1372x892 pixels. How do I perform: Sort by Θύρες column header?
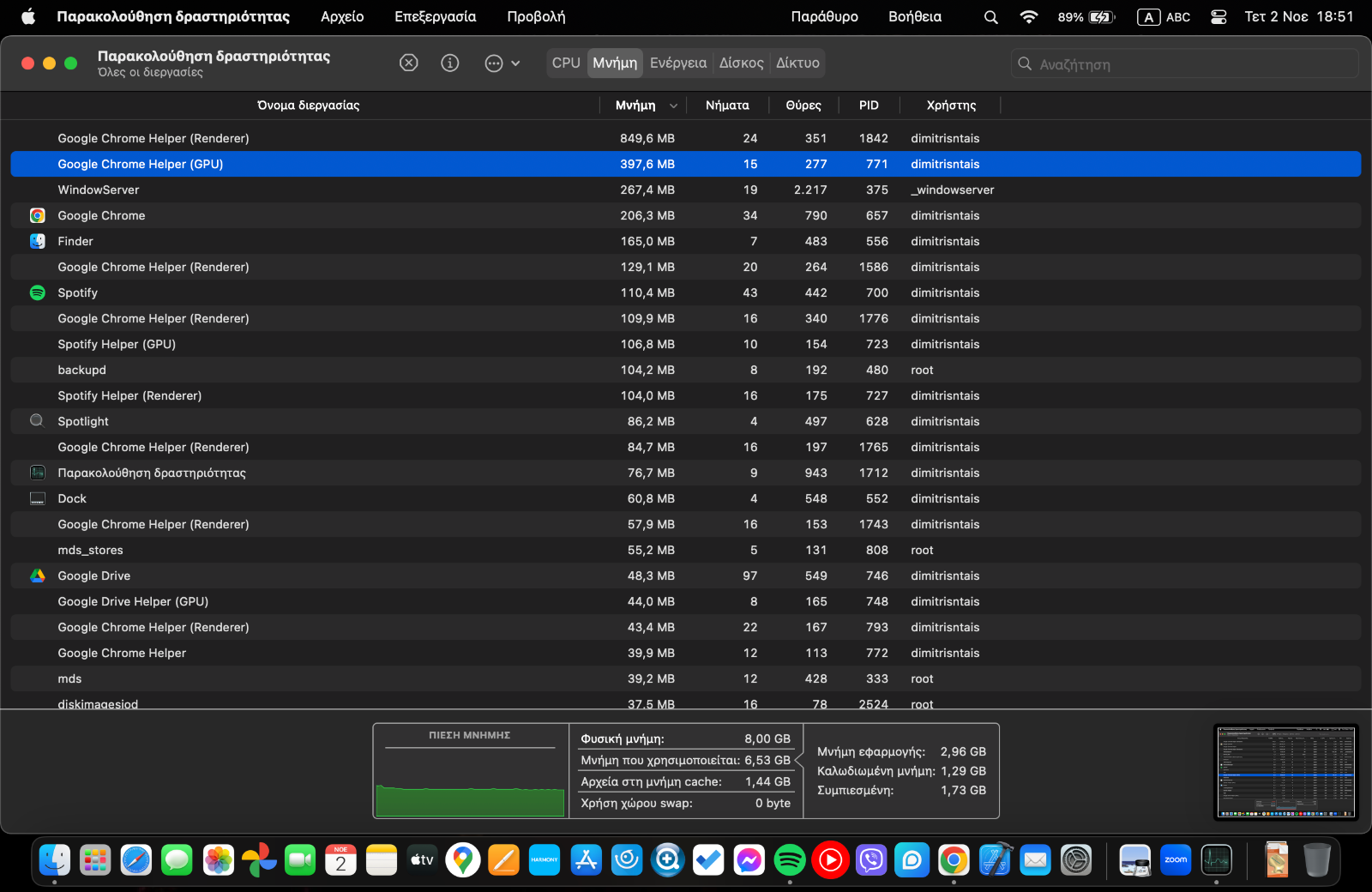(803, 105)
